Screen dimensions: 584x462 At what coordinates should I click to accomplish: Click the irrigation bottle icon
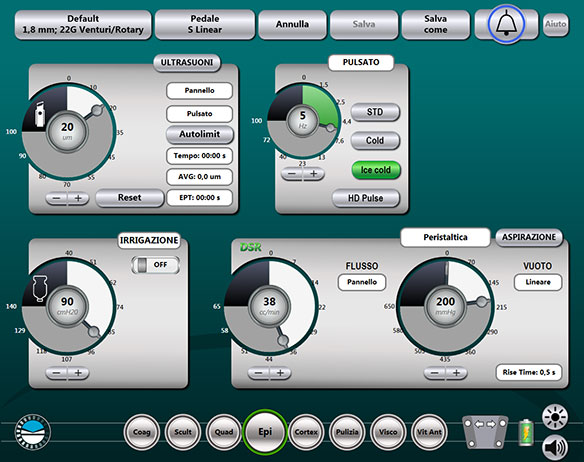(40, 288)
